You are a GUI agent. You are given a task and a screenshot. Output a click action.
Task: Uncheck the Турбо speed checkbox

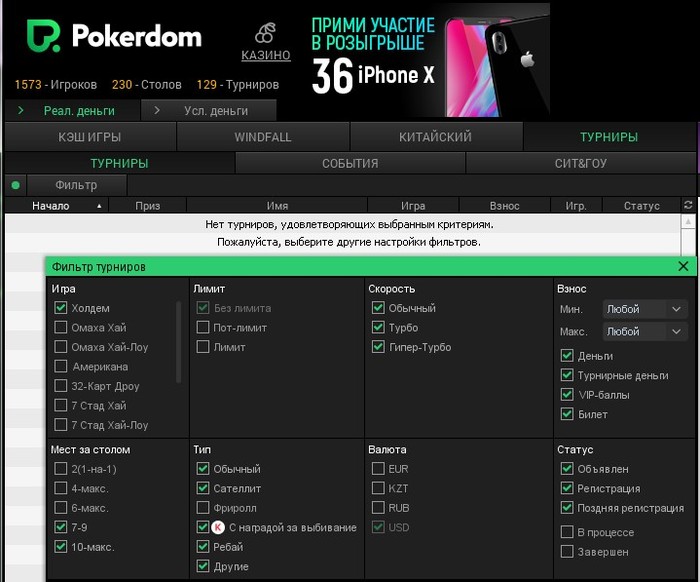point(378,328)
